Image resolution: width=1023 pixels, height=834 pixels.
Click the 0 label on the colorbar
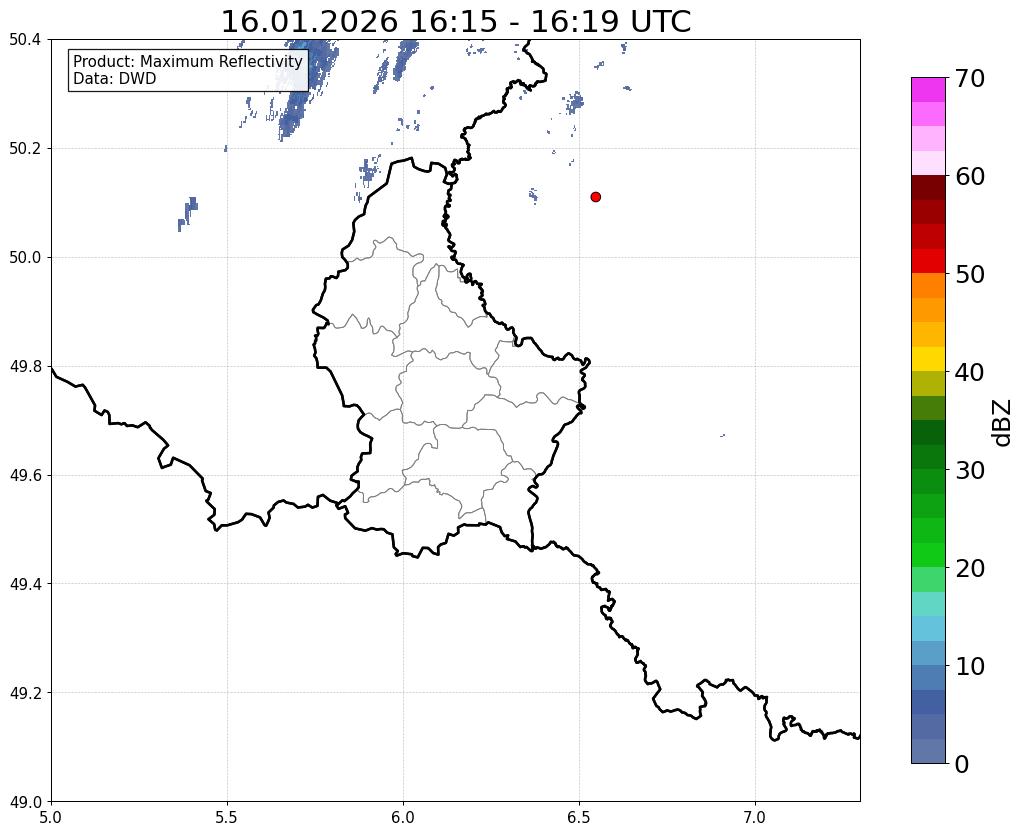tap(962, 764)
